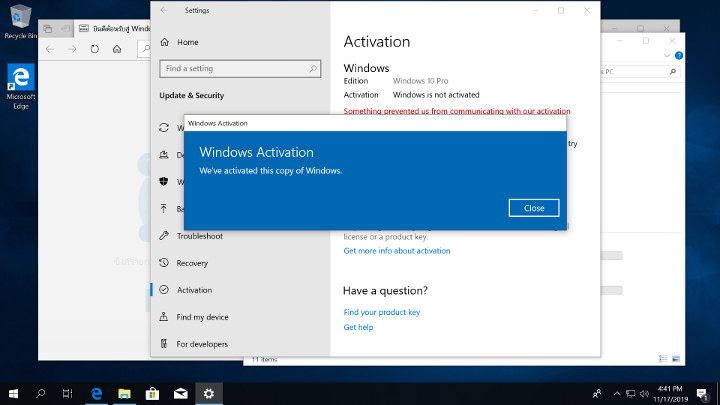
Task: Open the clock showing 4:41 PM
Action: 670,394
